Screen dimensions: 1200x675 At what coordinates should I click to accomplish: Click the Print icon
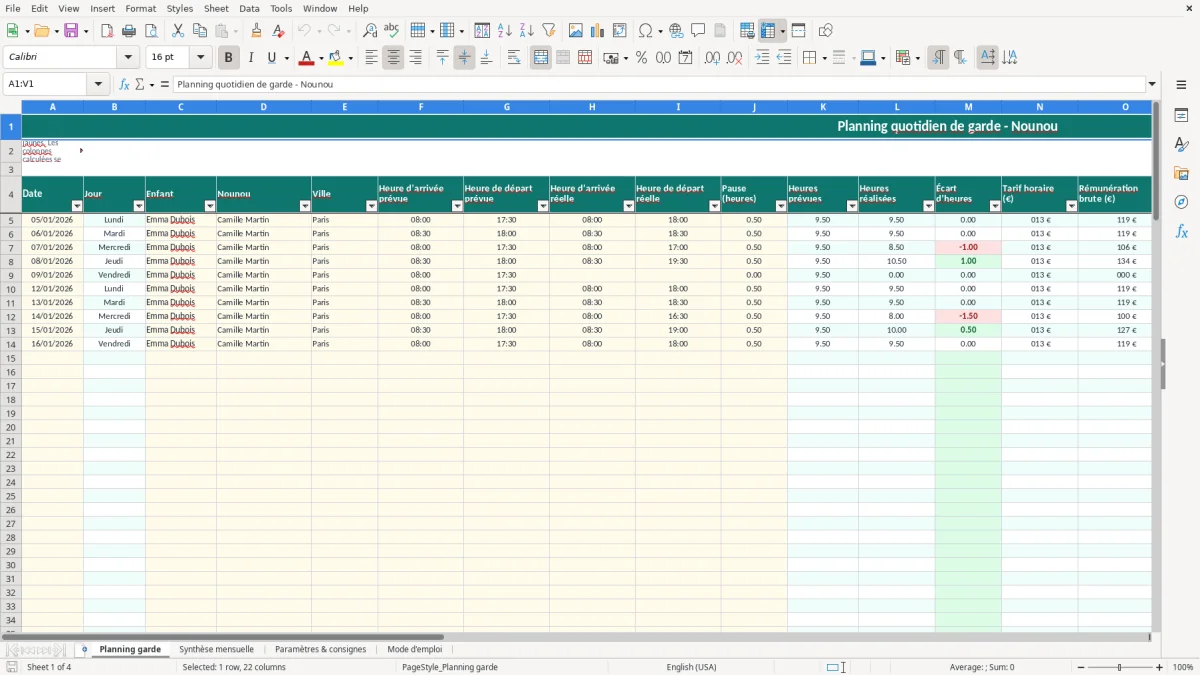129,31
